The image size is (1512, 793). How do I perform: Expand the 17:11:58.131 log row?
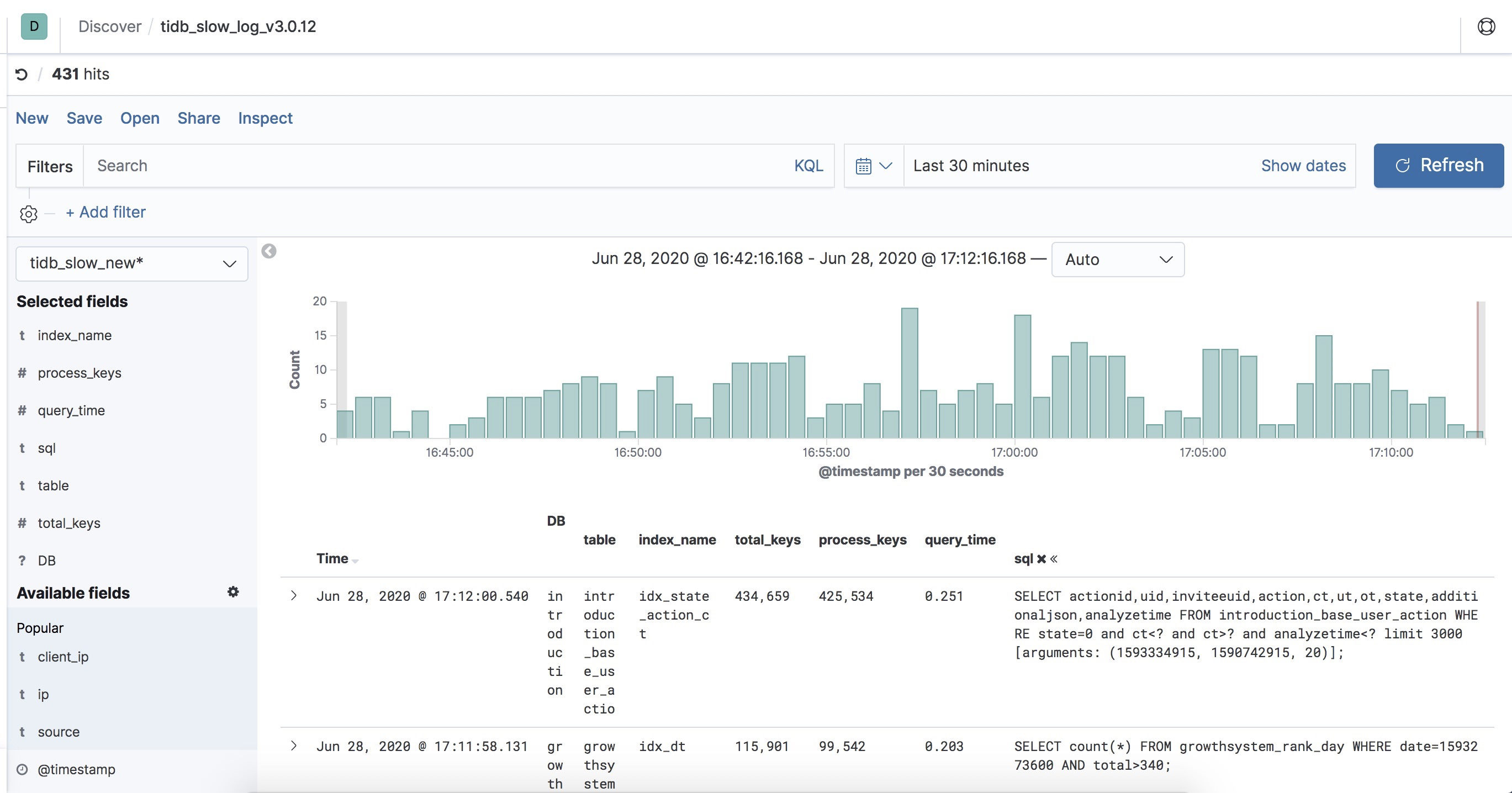(294, 746)
